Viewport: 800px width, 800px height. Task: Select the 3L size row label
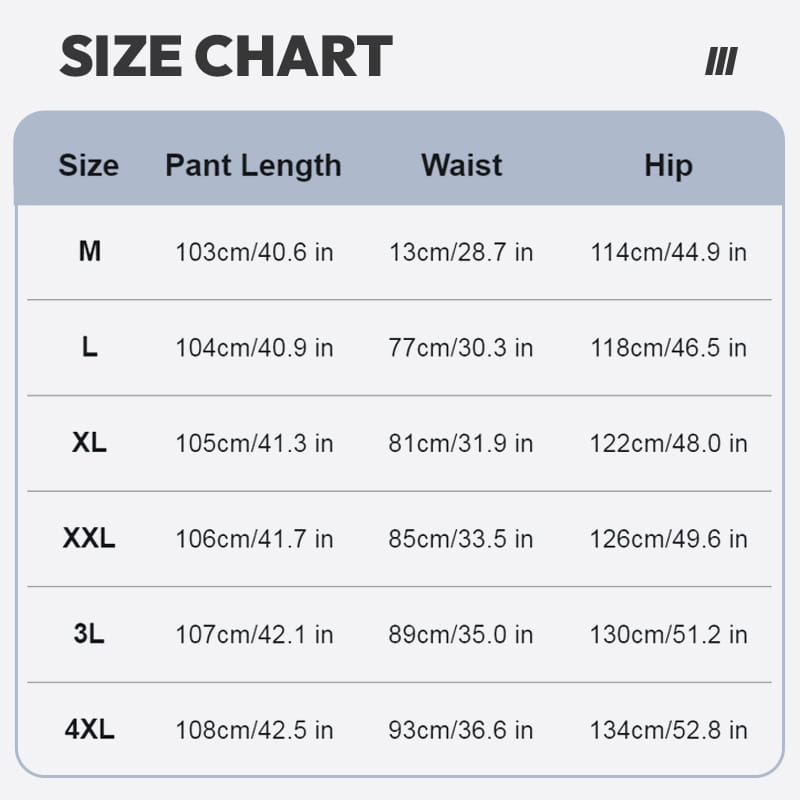tap(89, 634)
